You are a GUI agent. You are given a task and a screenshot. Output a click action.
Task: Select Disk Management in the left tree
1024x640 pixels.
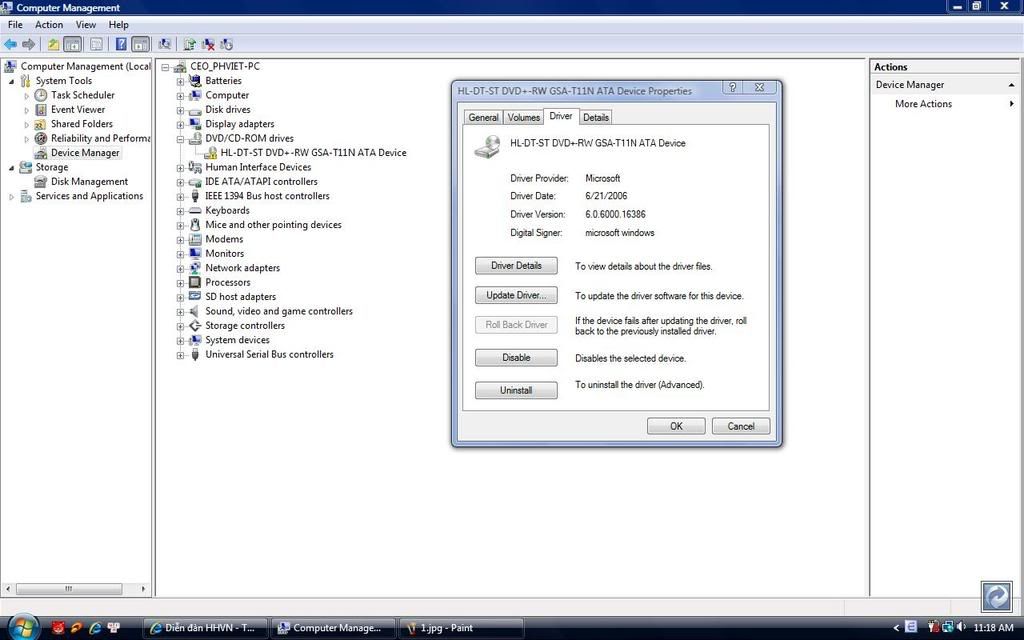[x=89, y=182]
